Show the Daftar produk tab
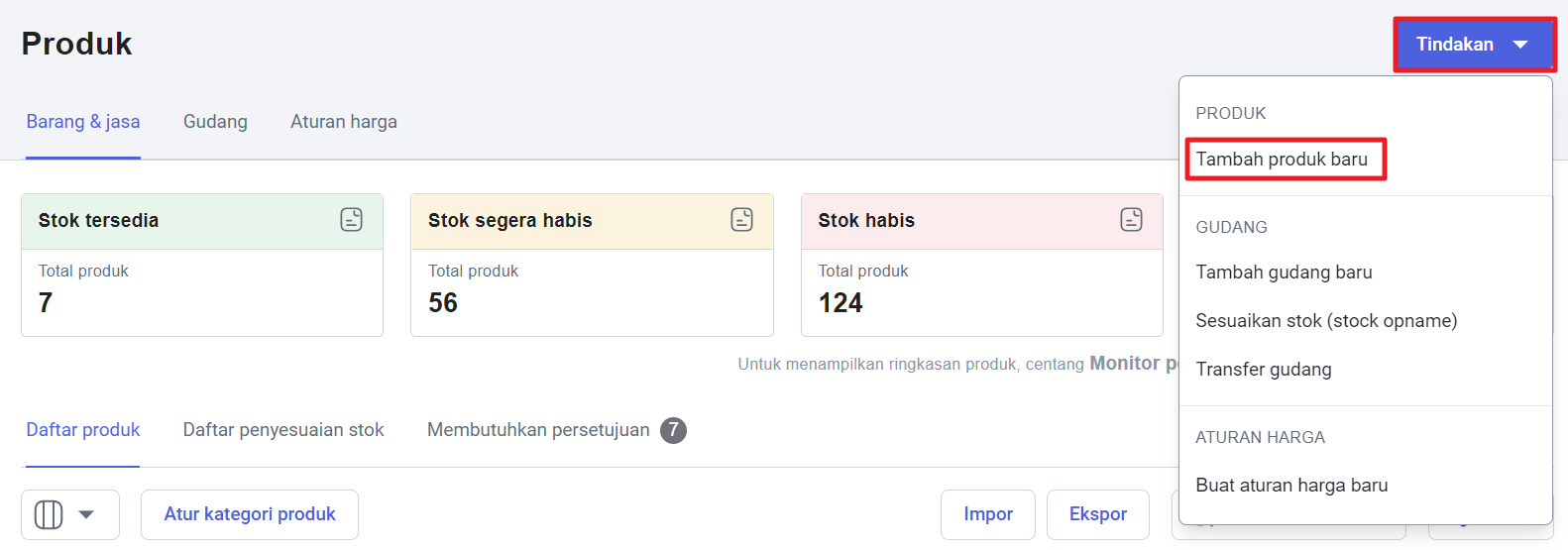The width and height of the screenshot is (1568, 550). coord(83,430)
